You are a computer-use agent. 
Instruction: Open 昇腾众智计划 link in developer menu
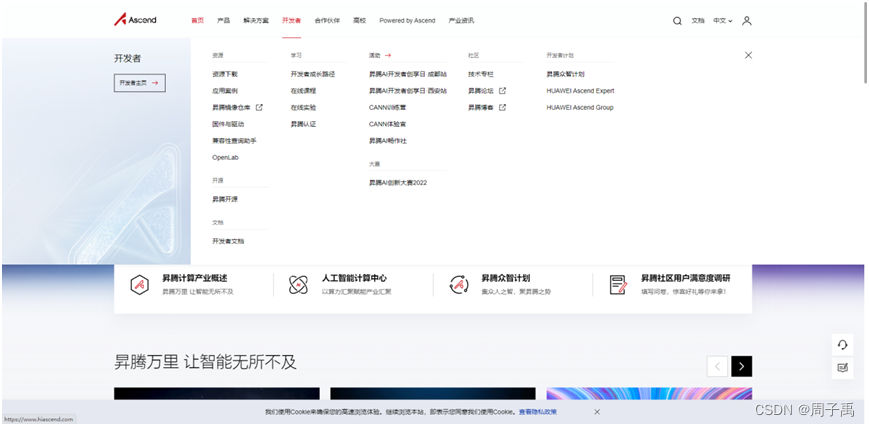(565, 74)
